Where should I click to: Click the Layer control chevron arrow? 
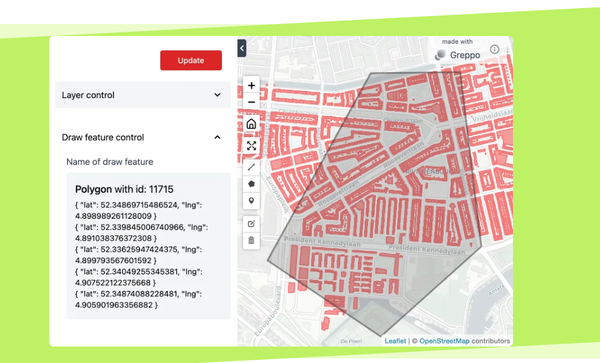tap(217, 95)
